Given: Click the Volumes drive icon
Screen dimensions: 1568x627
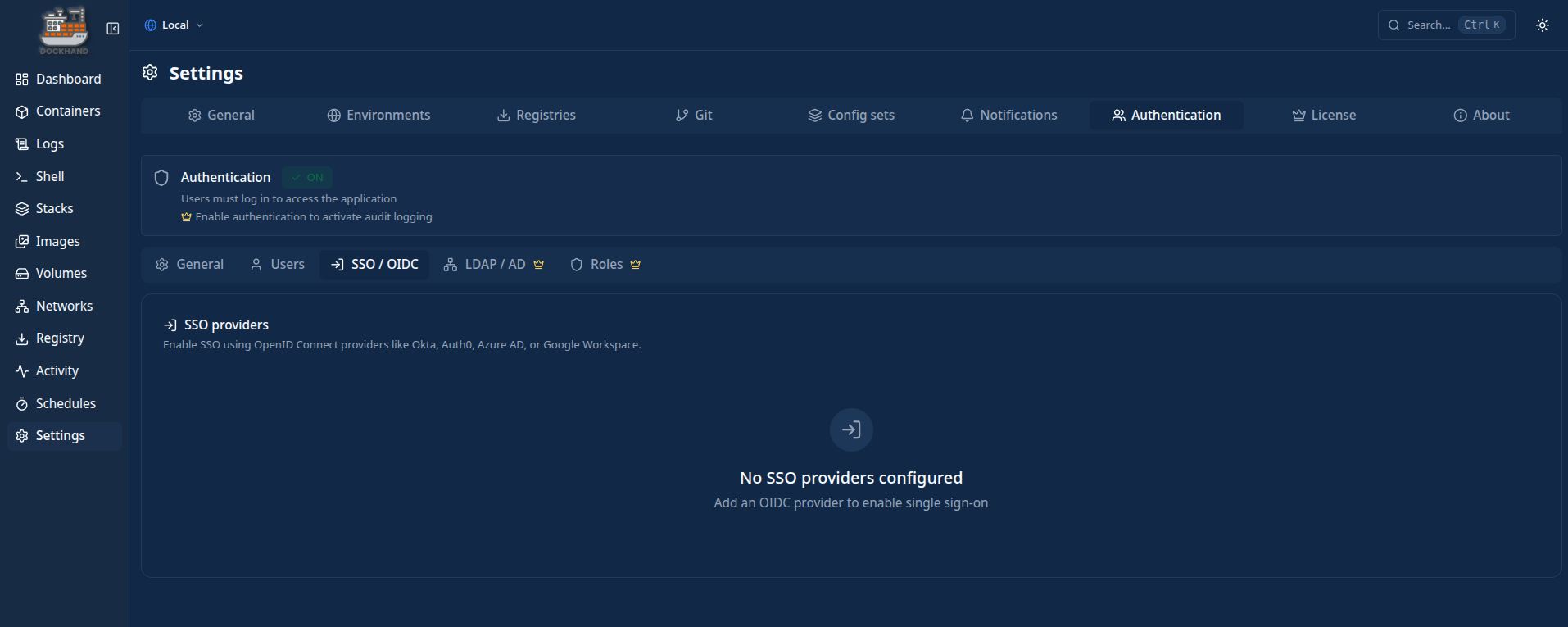Looking at the screenshot, I should pos(22,274).
